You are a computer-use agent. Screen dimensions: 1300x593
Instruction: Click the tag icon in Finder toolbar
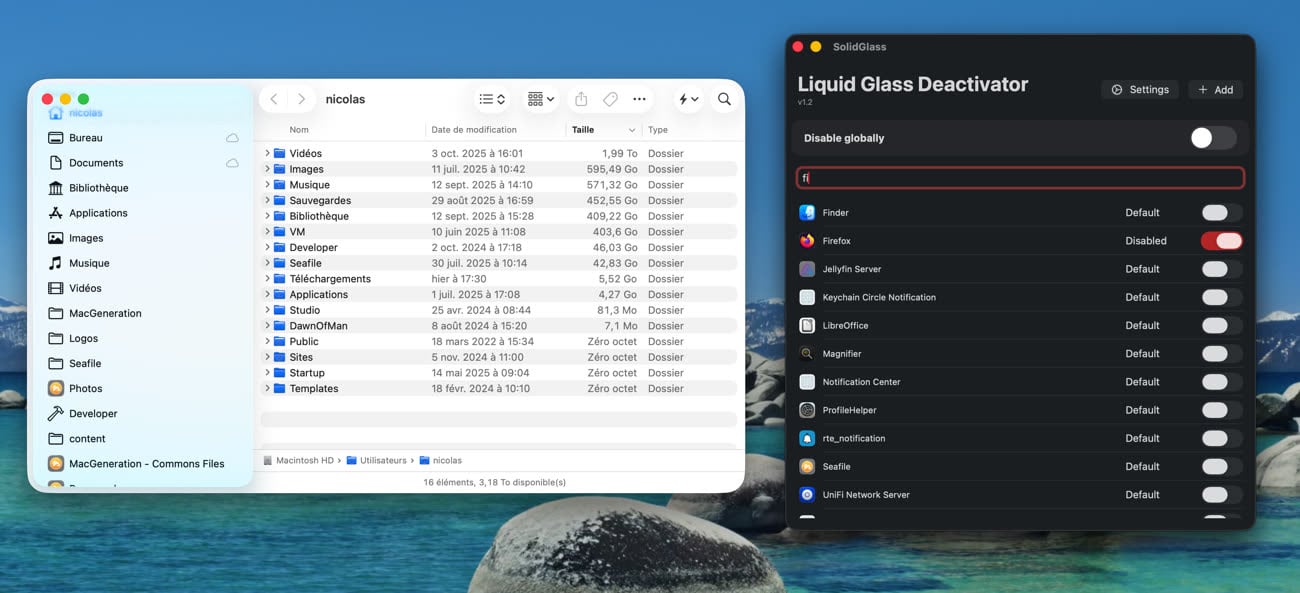tap(610, 99)
